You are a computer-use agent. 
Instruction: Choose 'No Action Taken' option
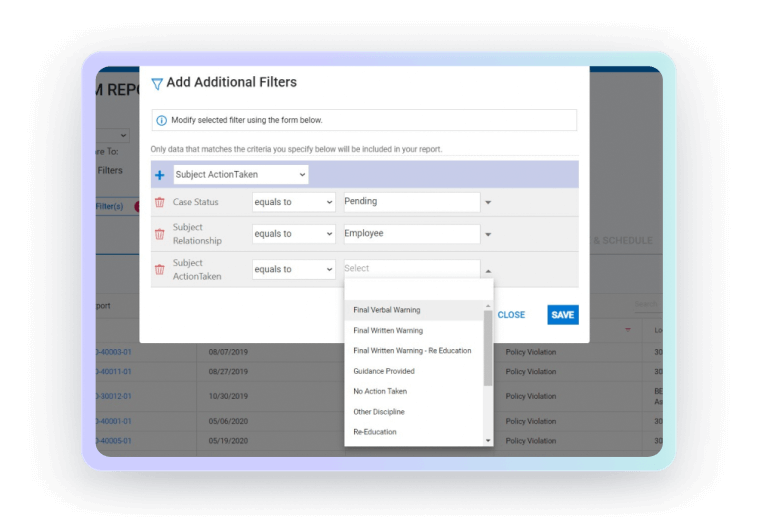[380, 392]
